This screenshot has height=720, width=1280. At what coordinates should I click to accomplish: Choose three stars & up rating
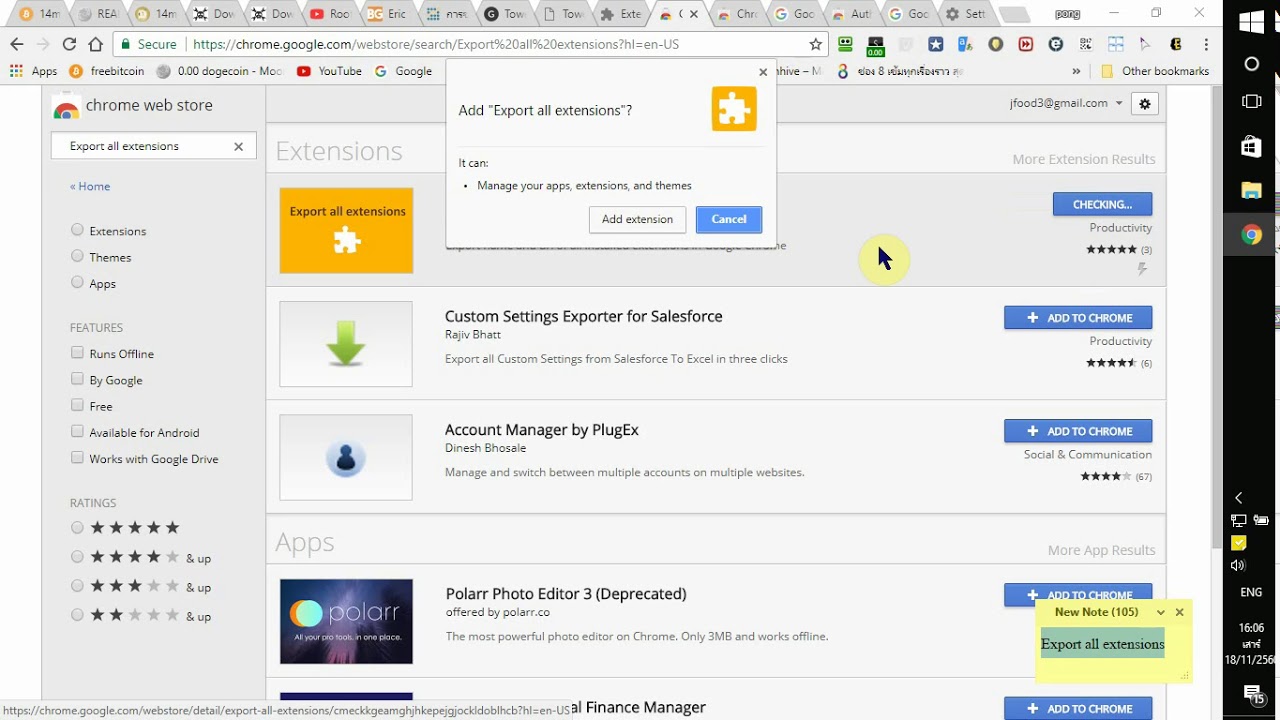(77, 586)
